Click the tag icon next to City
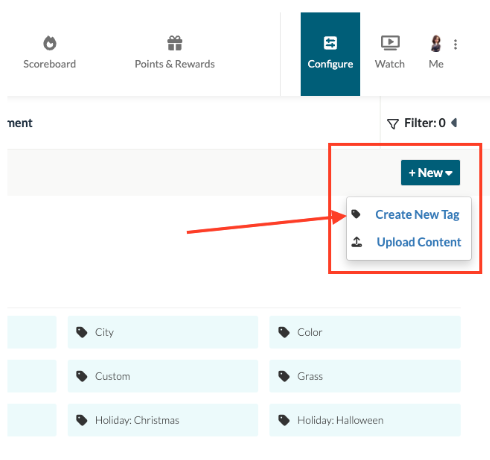Screen dimensions: 490x460 click(x=82, y=332)
